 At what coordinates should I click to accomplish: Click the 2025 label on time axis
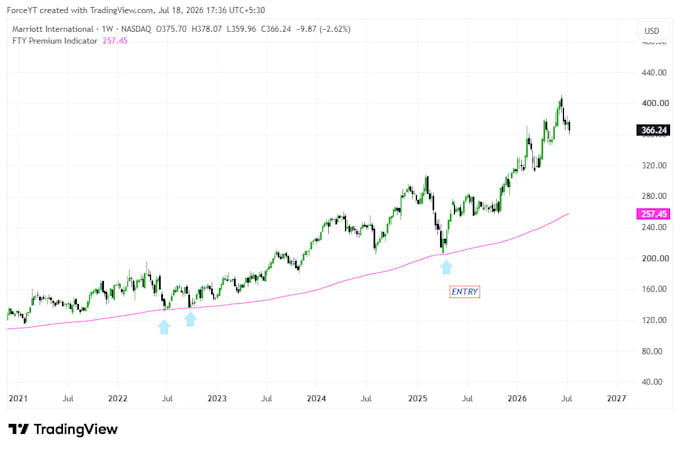tap(418, 398)
